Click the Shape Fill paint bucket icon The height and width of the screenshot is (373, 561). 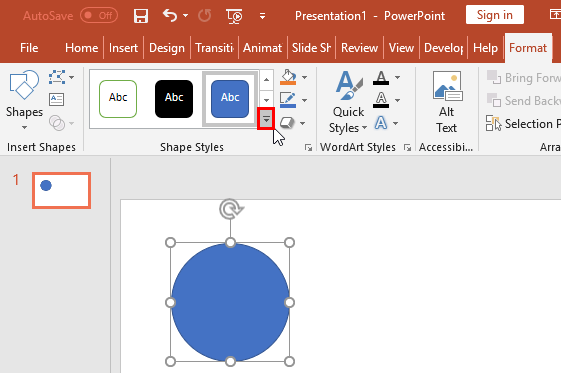point(288,77)
